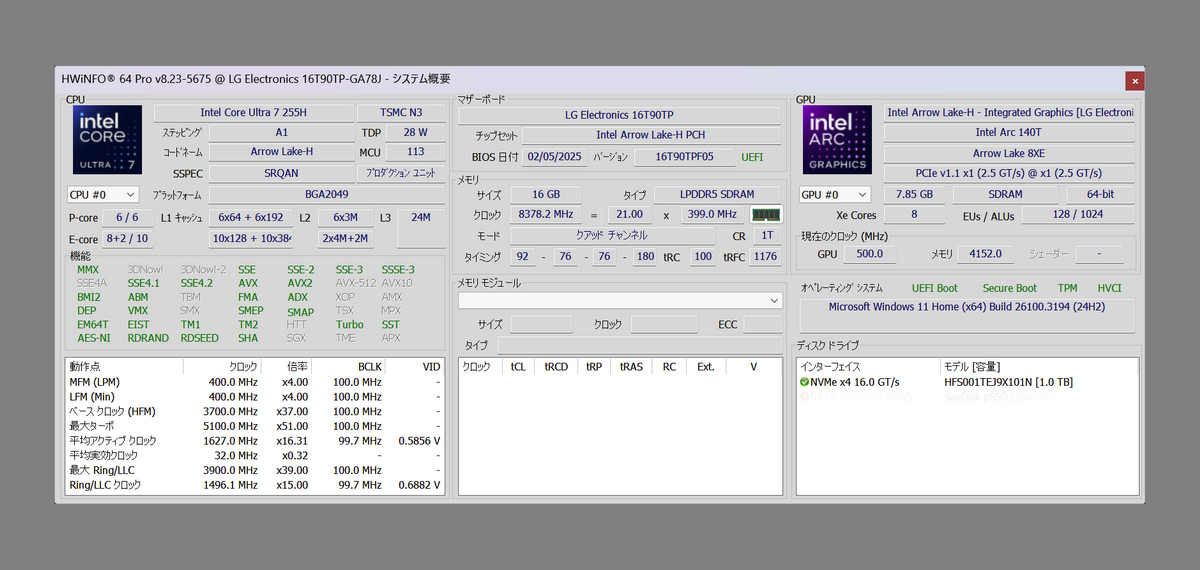
Task: Click the LG Electronics 16T90TP motherboard field
Action: 619,115
